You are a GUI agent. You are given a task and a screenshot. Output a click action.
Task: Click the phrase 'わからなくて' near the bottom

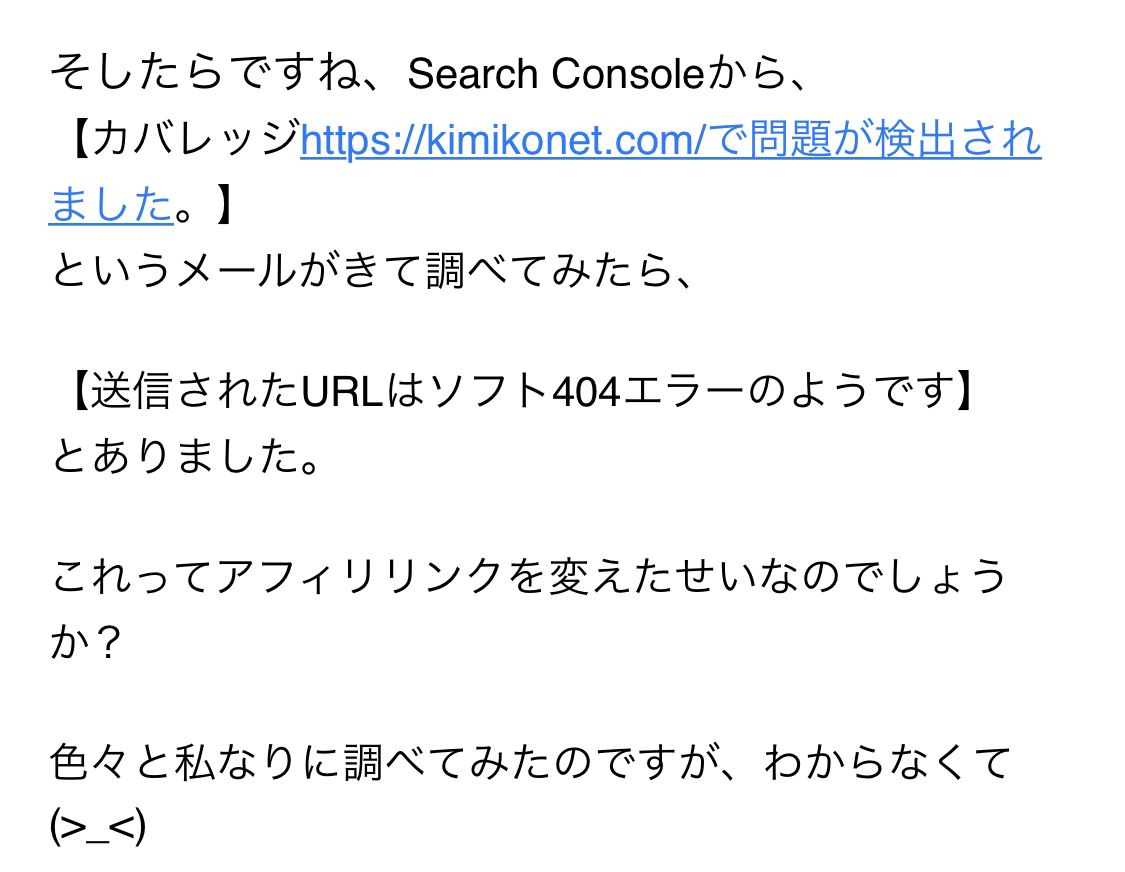[x=888, y=762]
